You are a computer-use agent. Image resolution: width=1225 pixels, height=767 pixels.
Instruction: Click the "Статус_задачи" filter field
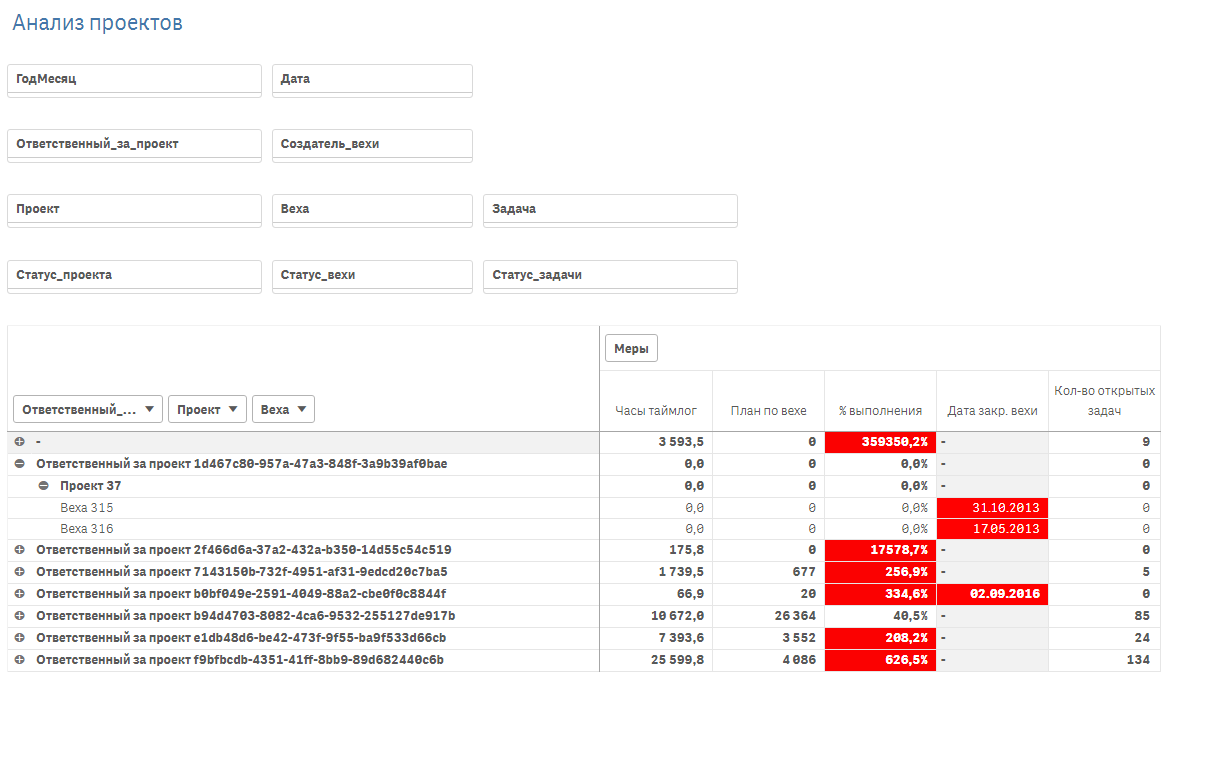(610, 276)
